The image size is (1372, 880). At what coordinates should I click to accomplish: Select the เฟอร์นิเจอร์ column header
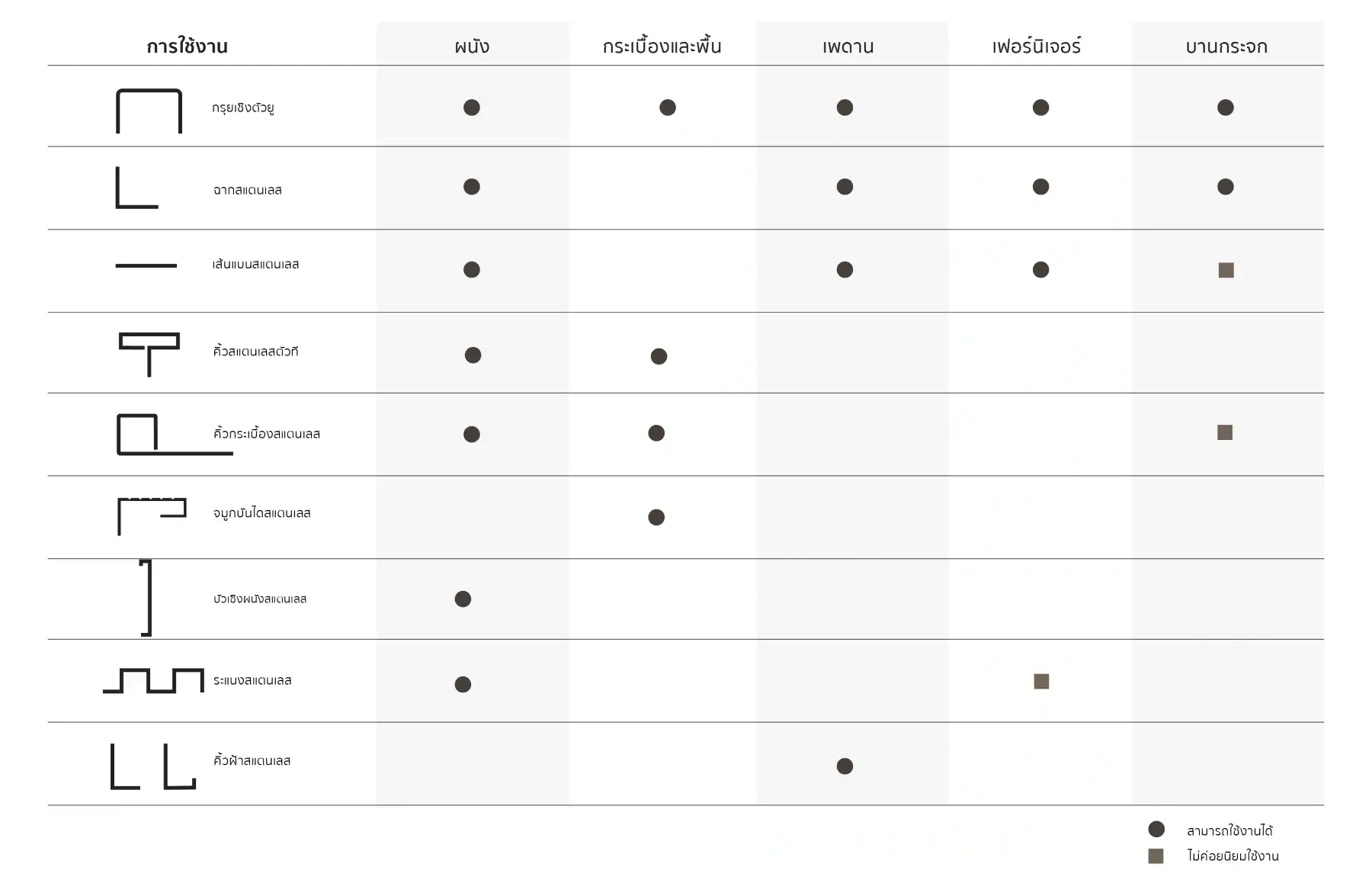[x=1037, y=47]
